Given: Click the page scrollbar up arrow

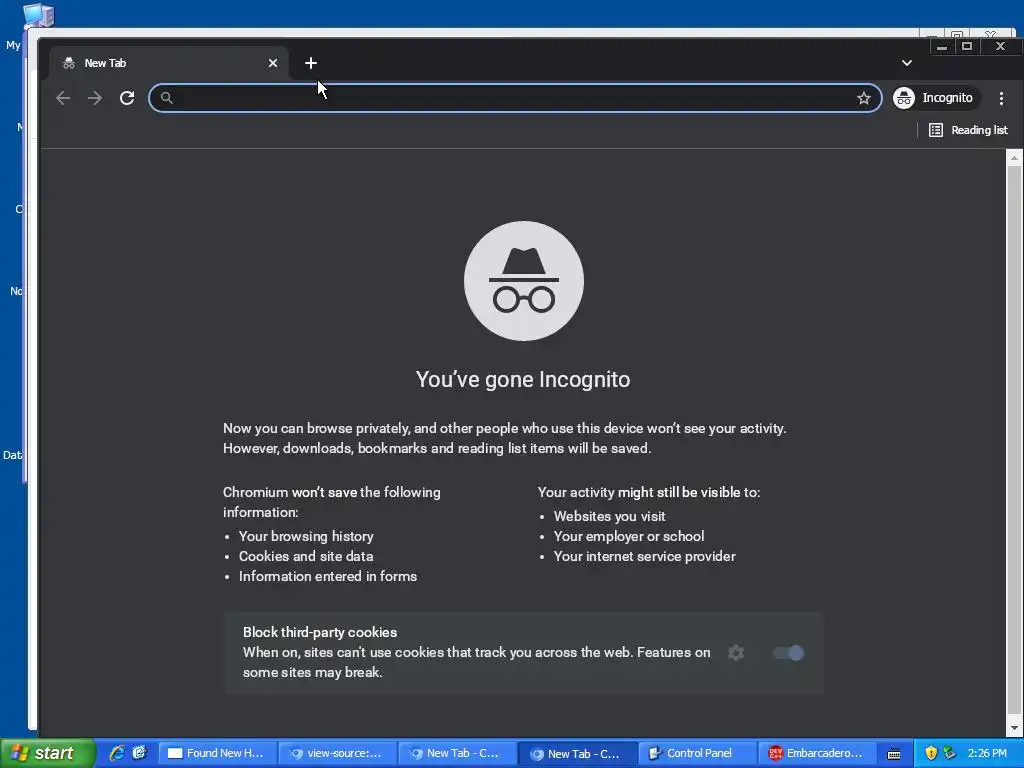Looking at the screenshot, I should [x=1014, y=157].
